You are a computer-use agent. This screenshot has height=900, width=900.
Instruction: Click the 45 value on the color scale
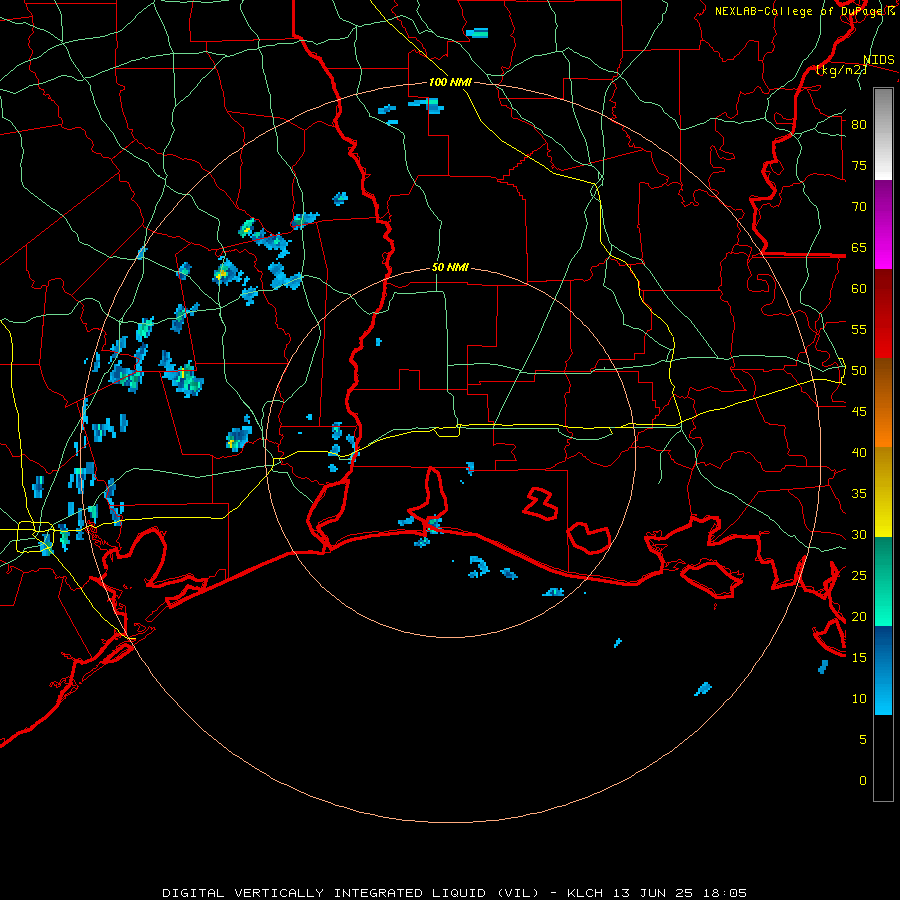click(859, 412)
